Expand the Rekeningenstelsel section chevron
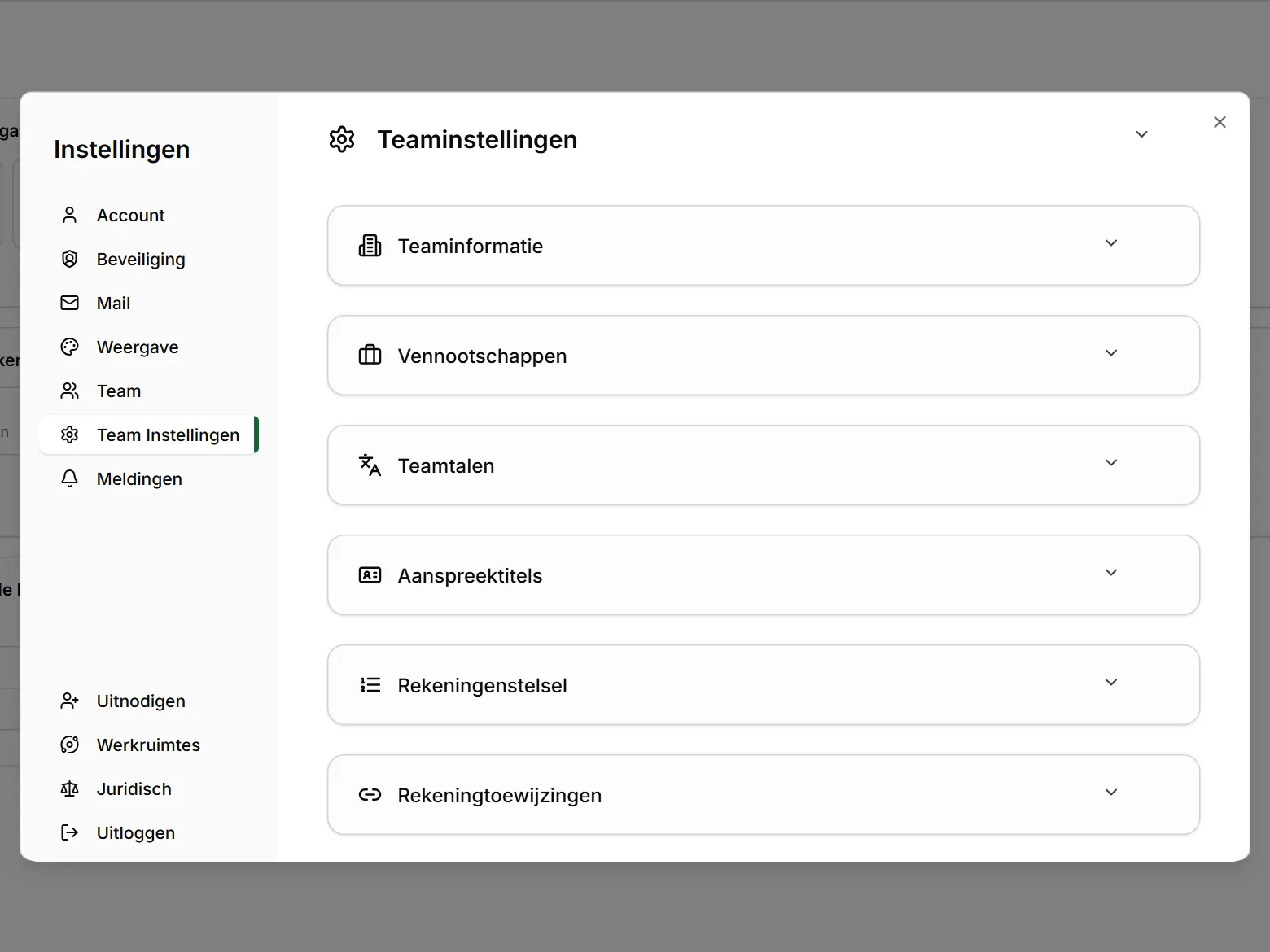 click(1111, 683)
